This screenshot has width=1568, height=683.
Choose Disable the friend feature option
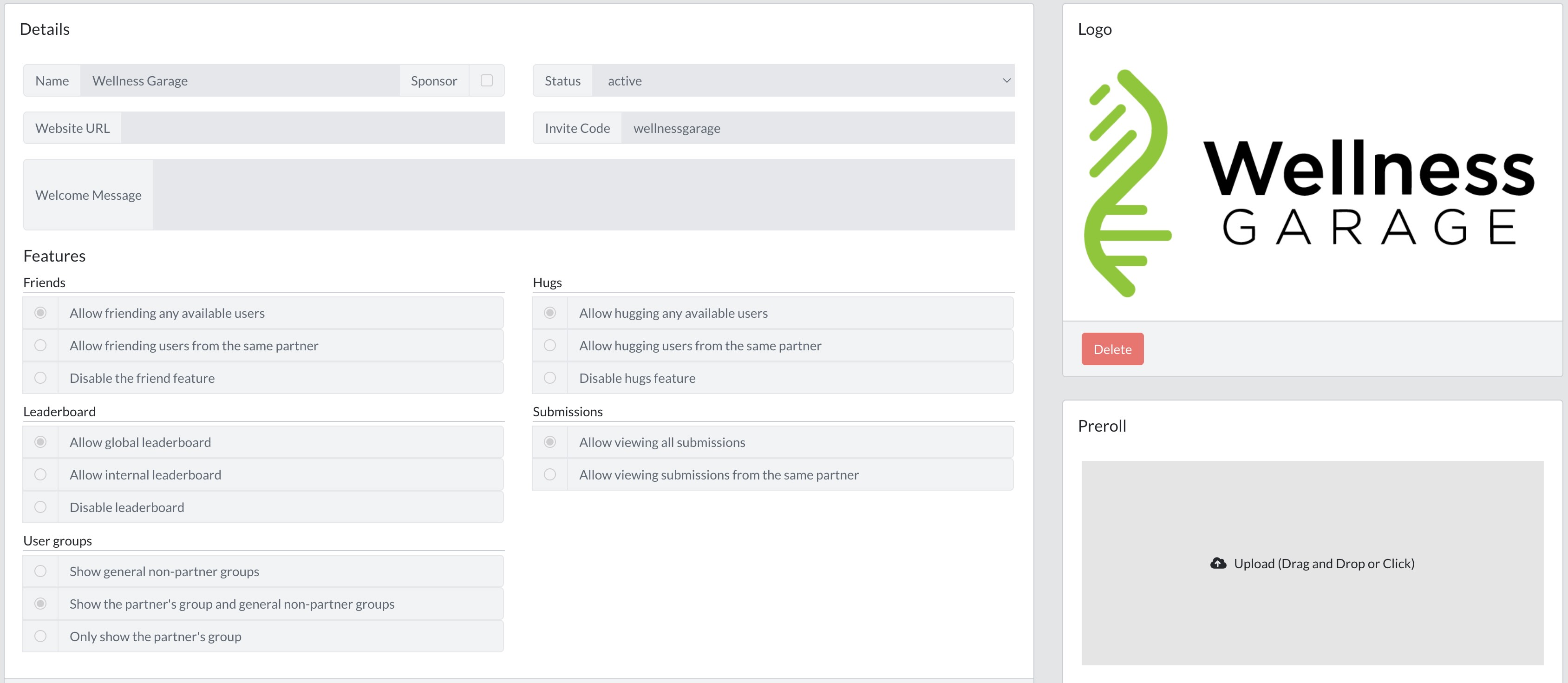click(41, 378)
